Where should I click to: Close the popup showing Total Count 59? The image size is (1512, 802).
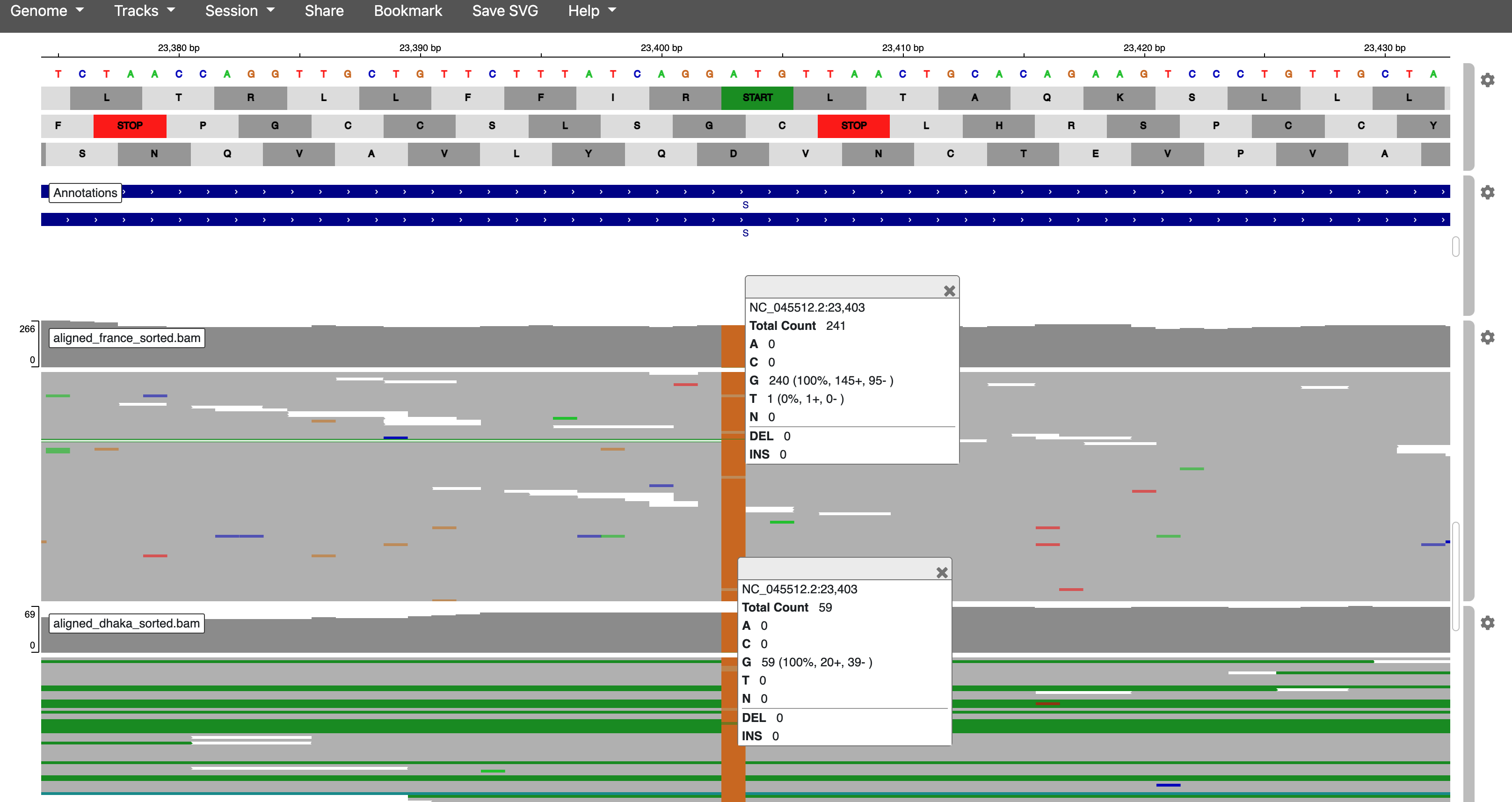[941, 572]
